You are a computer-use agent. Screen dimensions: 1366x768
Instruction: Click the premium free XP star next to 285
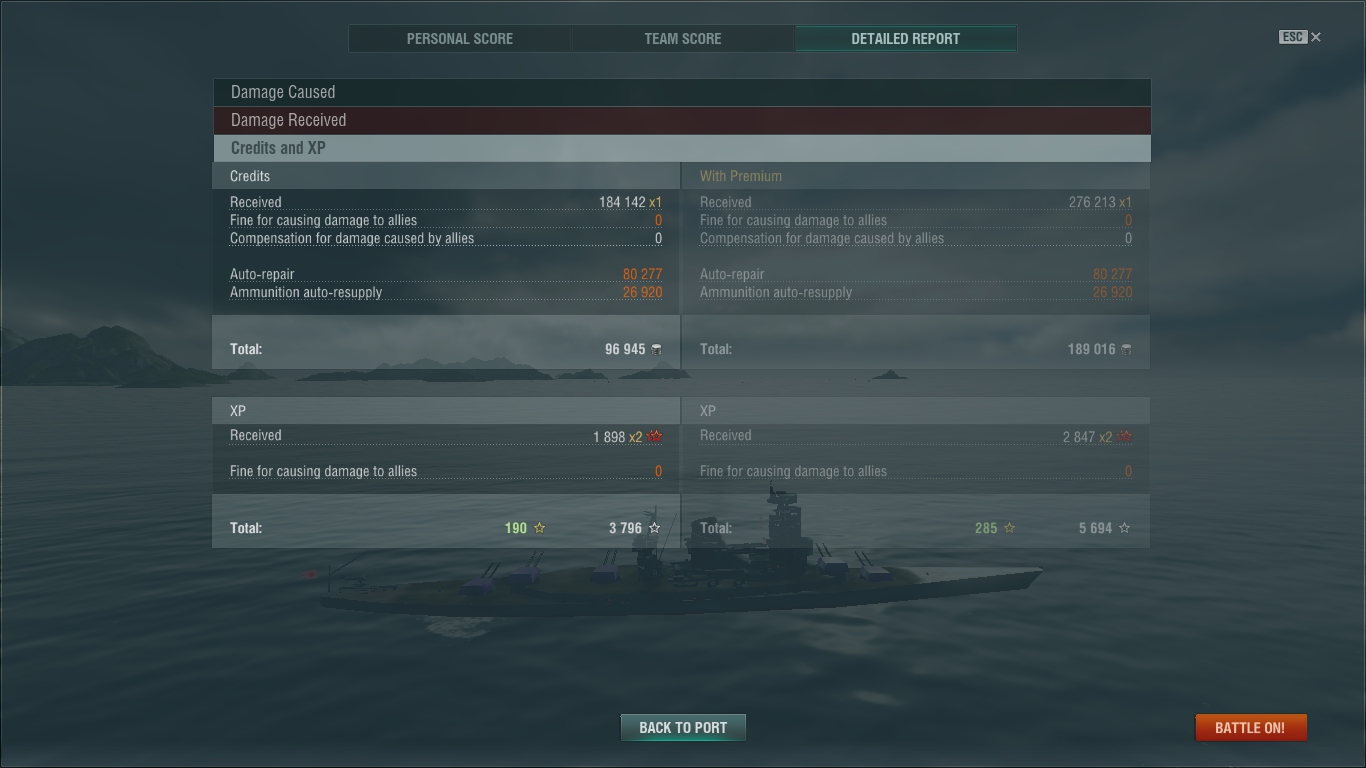pos(1009,528)
